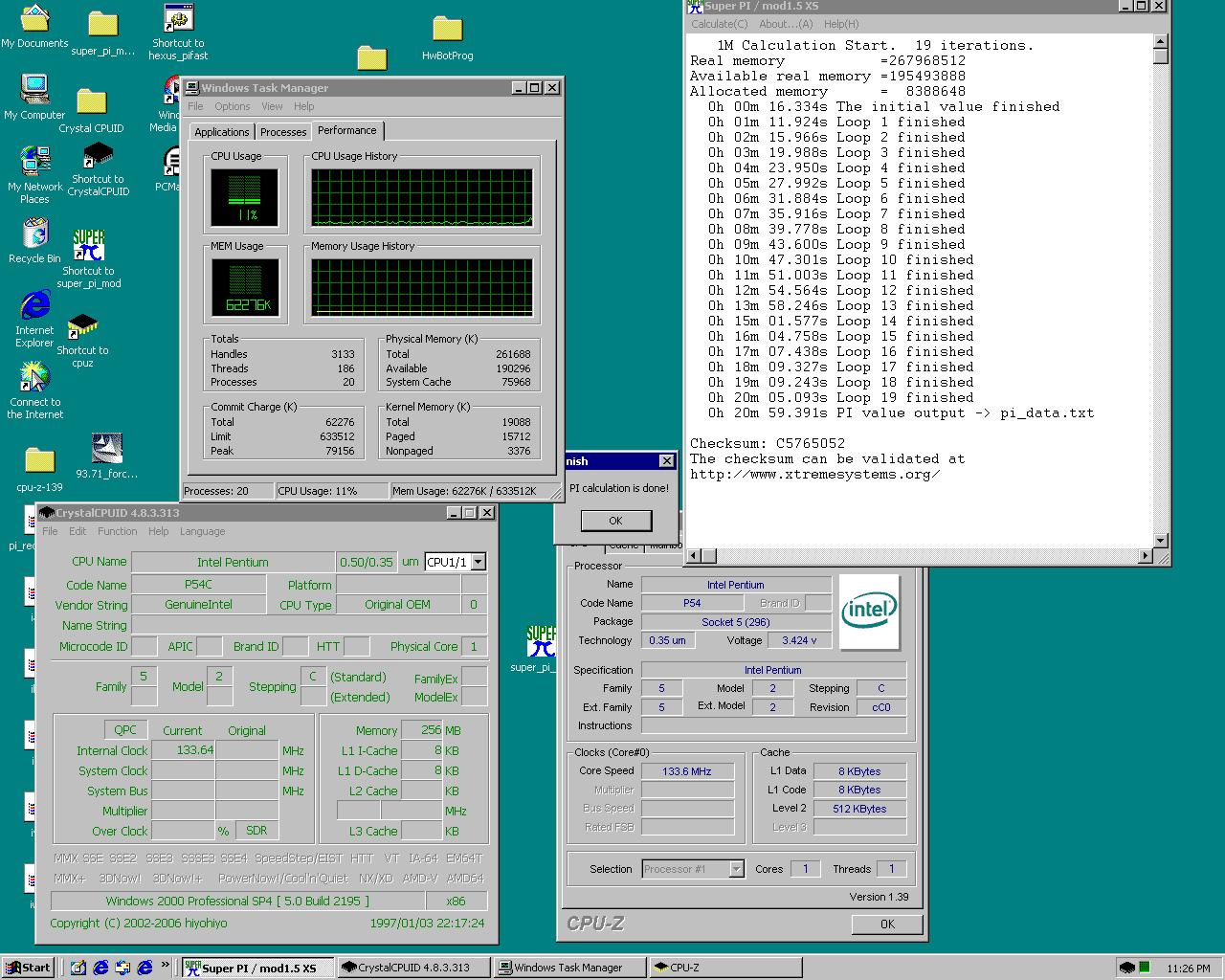Open Super PI About...(A) menu

[786, 24]
